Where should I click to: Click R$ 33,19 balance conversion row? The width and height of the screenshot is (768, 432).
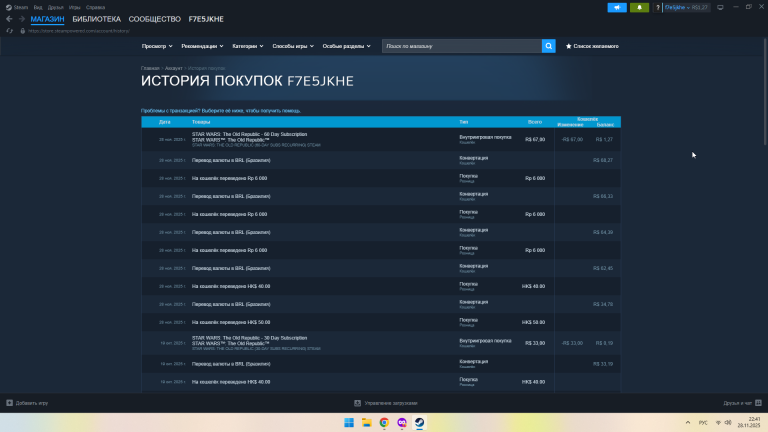(x=381, y=364)
